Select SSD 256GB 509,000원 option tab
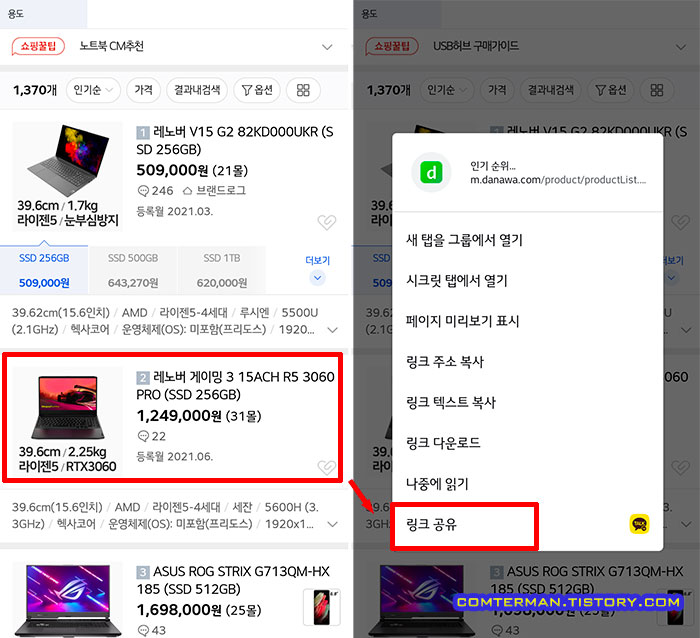The image size is (700, 638). tap(44, 271)
